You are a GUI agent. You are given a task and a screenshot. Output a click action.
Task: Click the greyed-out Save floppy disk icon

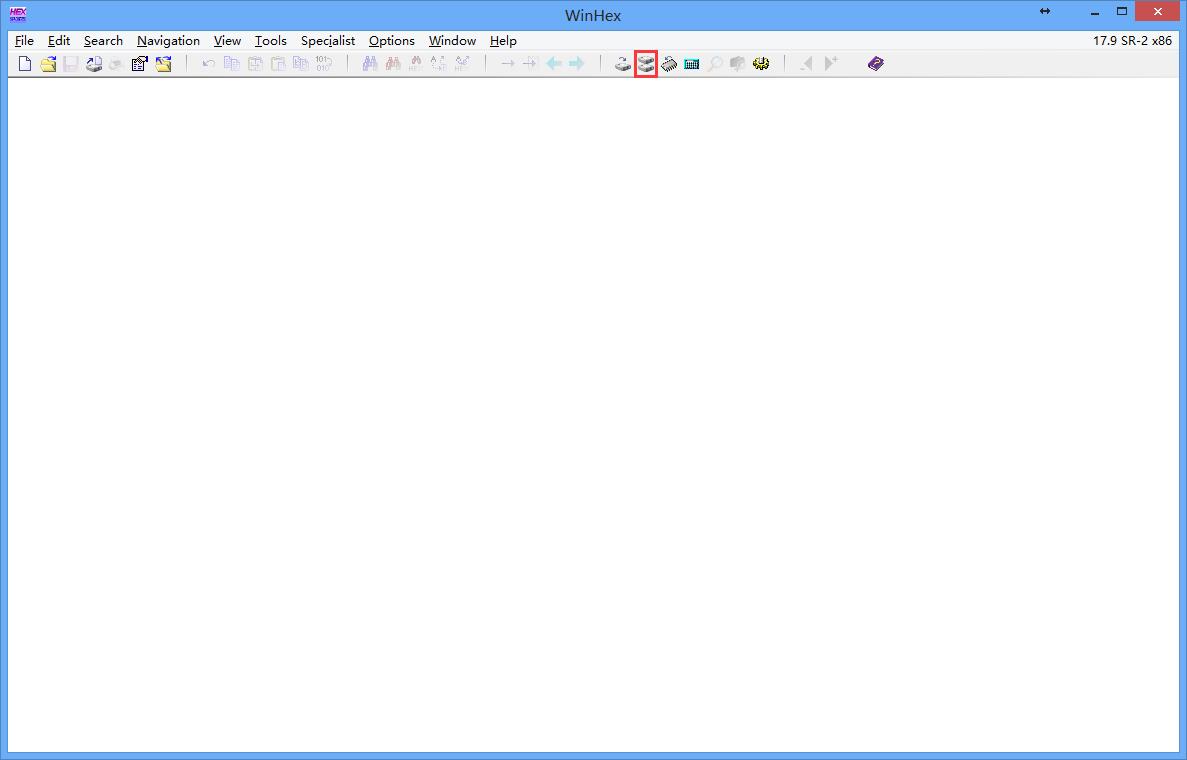coord(71,64)
